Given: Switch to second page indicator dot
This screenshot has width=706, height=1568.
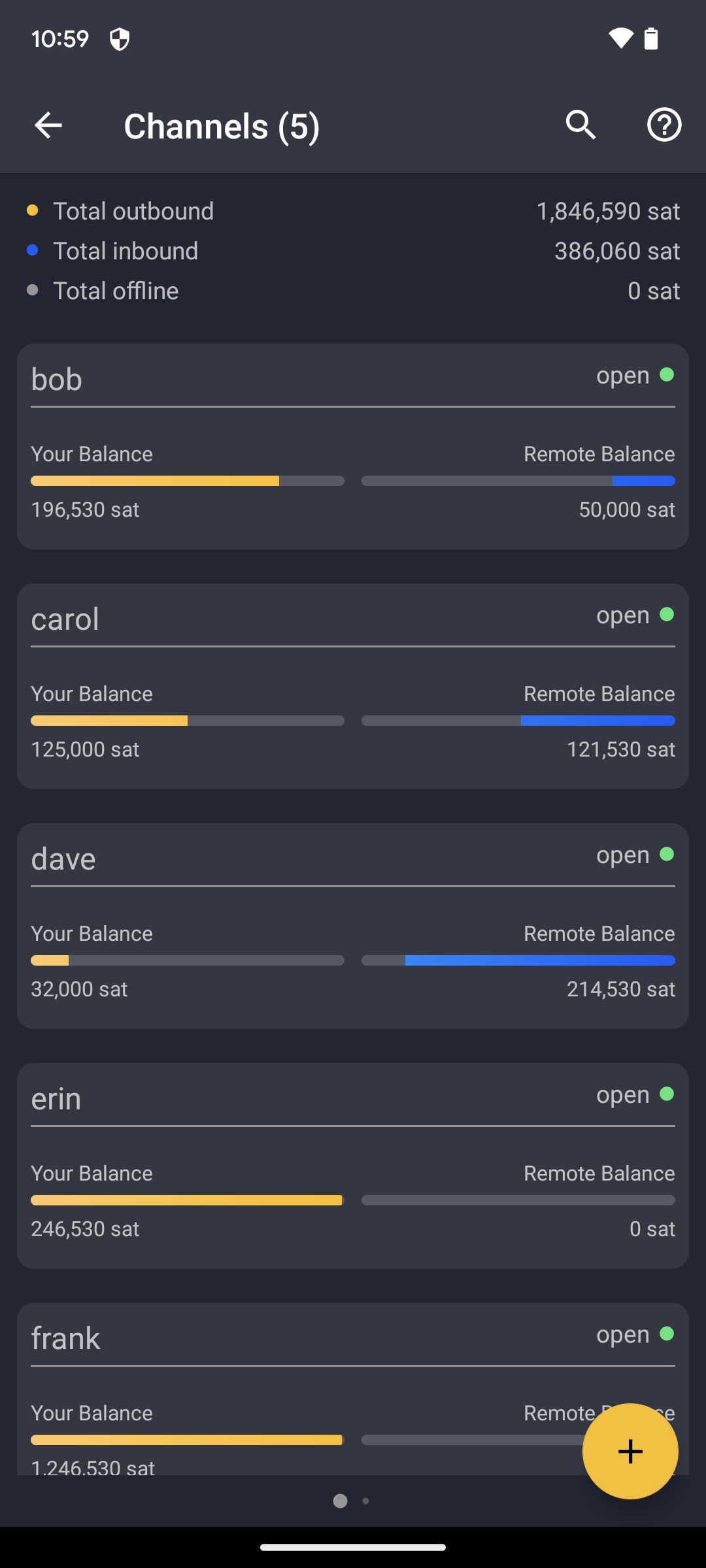Looking at the screenshot, I should click(x=366, y=1501).
